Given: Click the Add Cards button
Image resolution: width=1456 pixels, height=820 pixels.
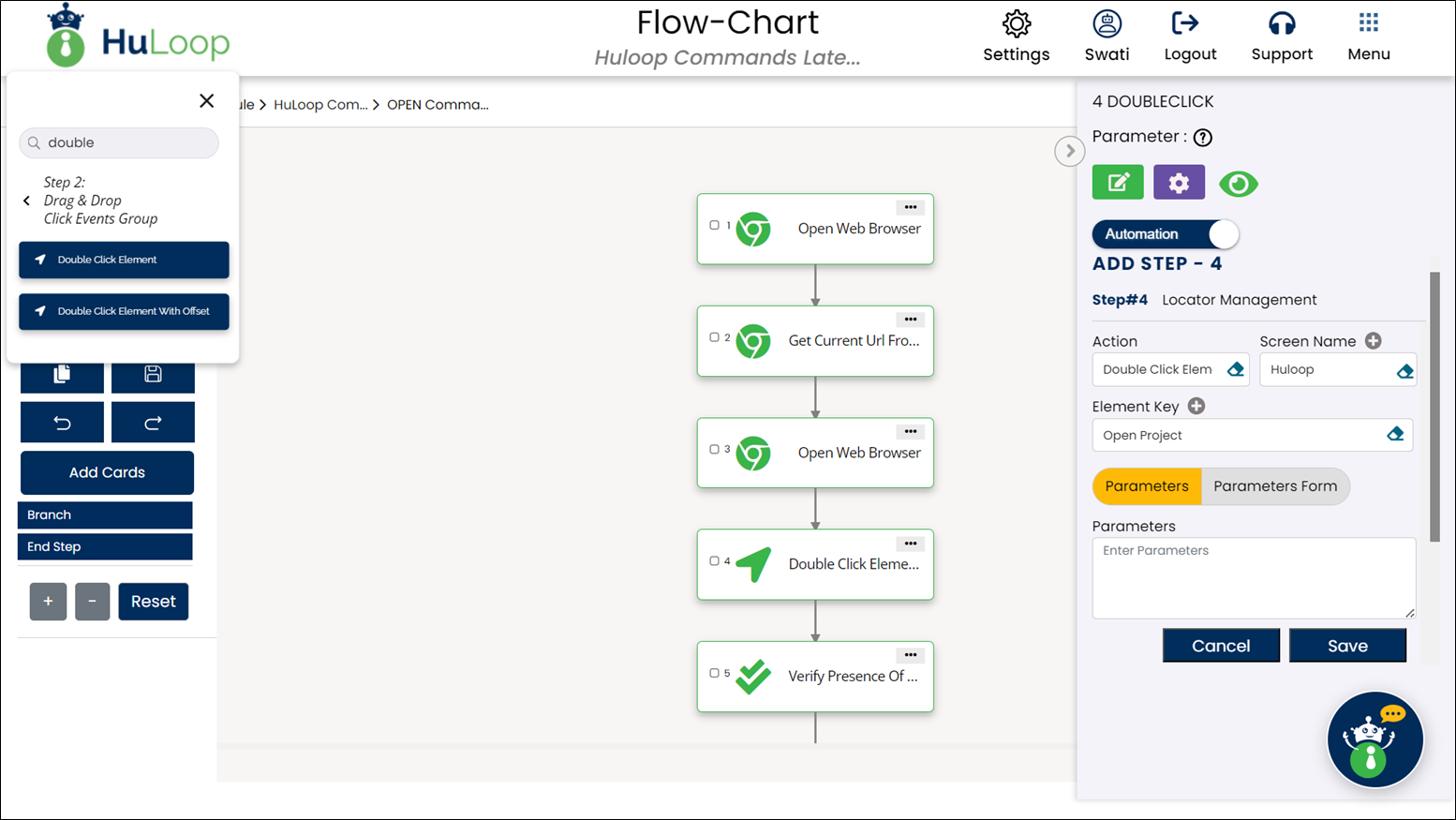Looking at the screenshot, I should (107, 472).
